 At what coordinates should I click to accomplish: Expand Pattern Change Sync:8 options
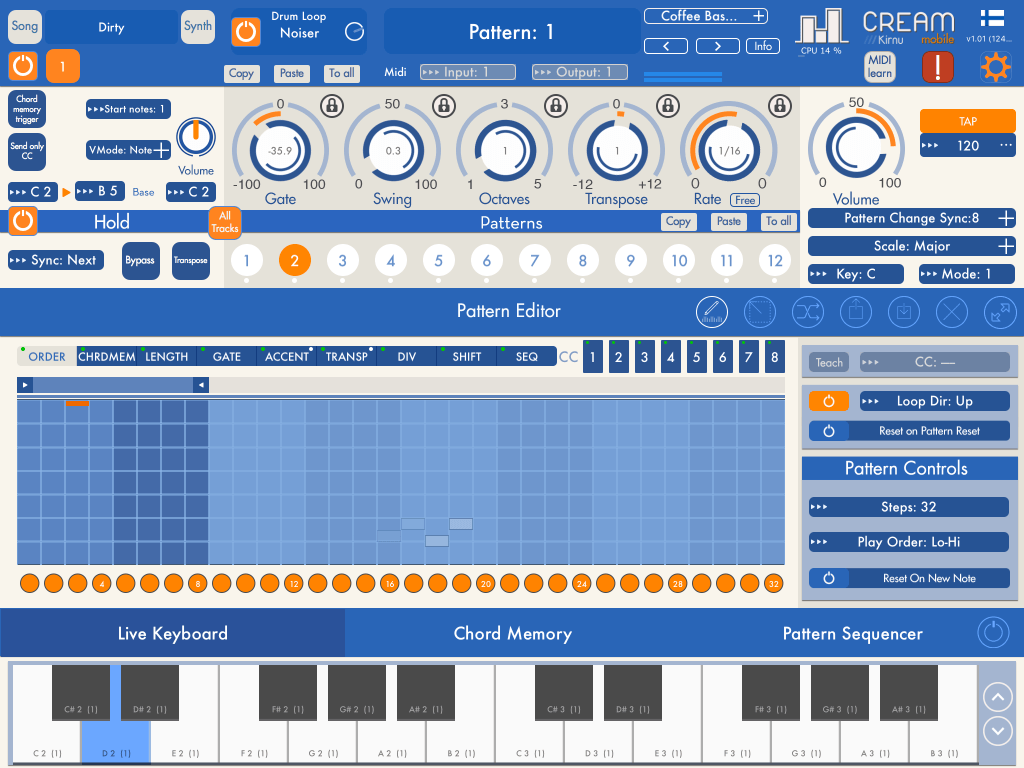[x=911, y=218]
